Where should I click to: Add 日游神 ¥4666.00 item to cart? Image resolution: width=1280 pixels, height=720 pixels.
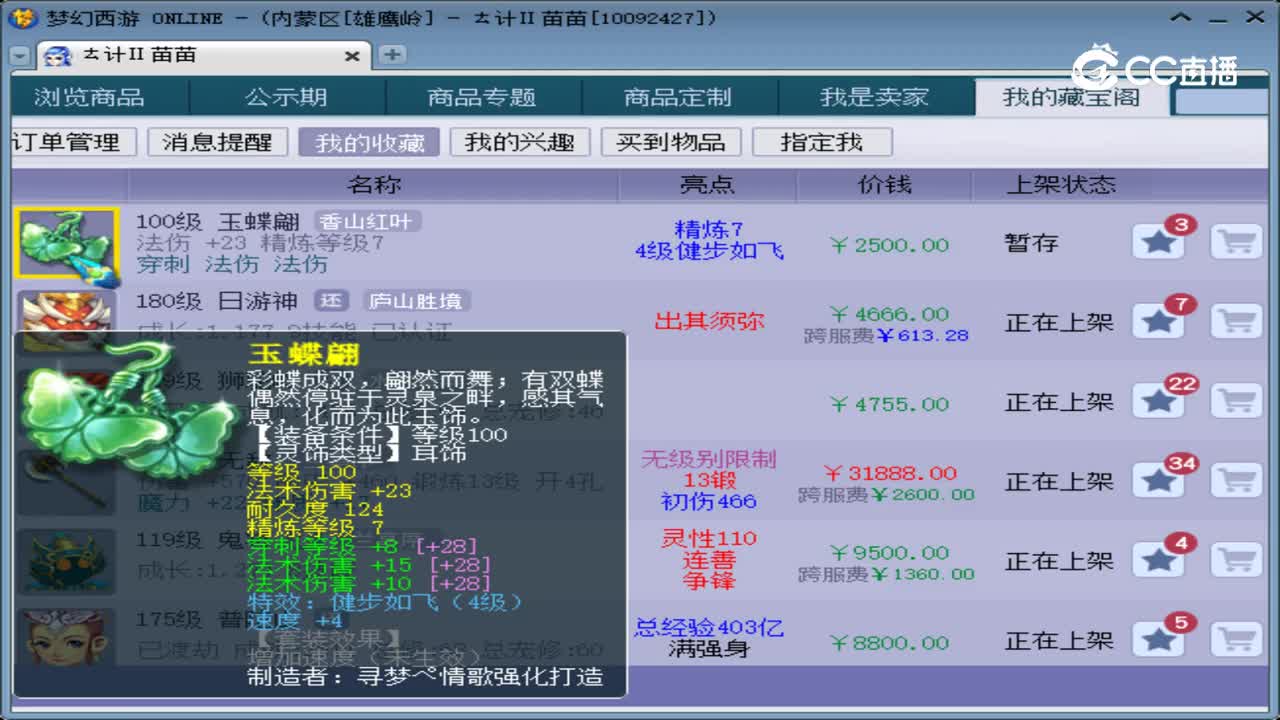pyautogui.click(x=1237, y=321)
